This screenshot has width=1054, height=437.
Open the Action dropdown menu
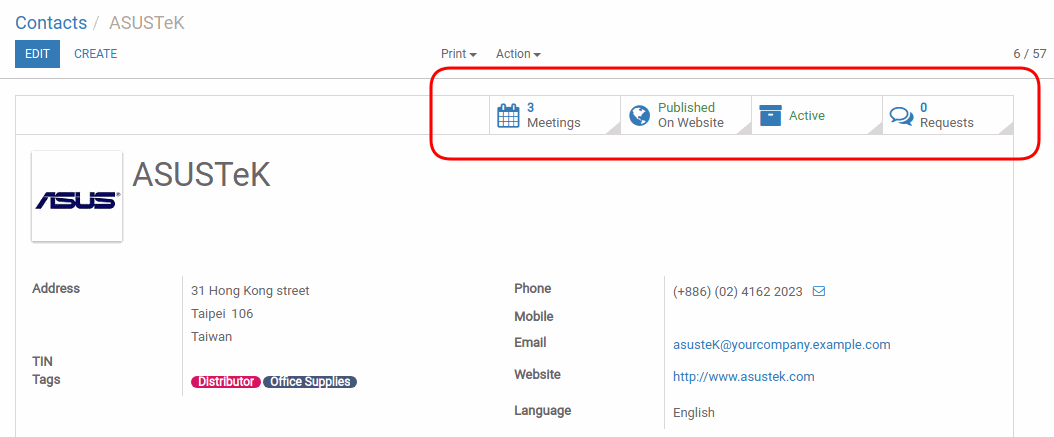518,54
